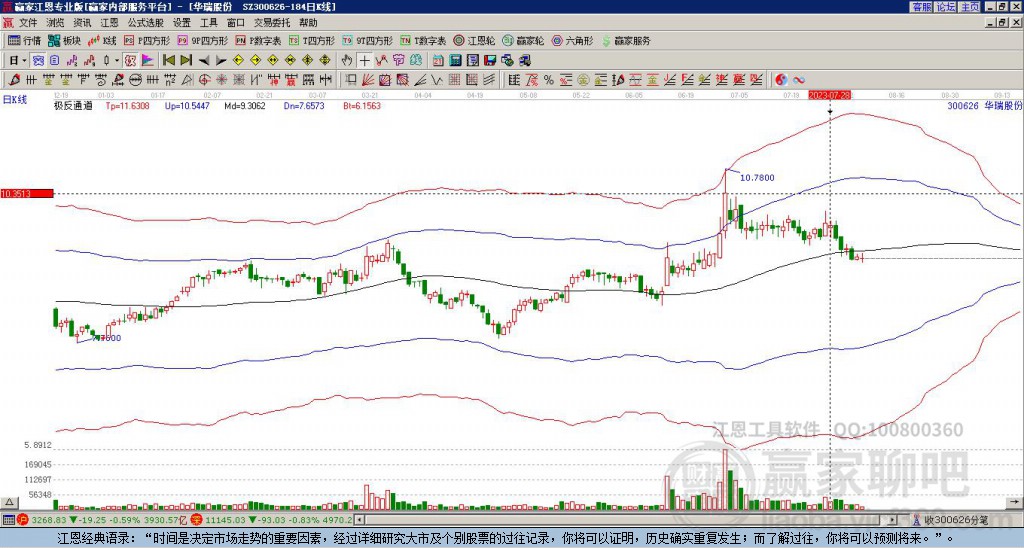1024x548 pixels.
Task: Click the 收300626分笔 status entry
Action: point(951,520)
